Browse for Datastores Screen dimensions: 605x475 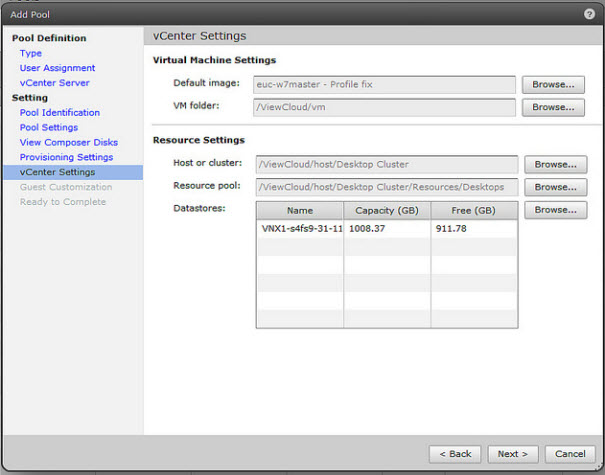pos(555,210)
